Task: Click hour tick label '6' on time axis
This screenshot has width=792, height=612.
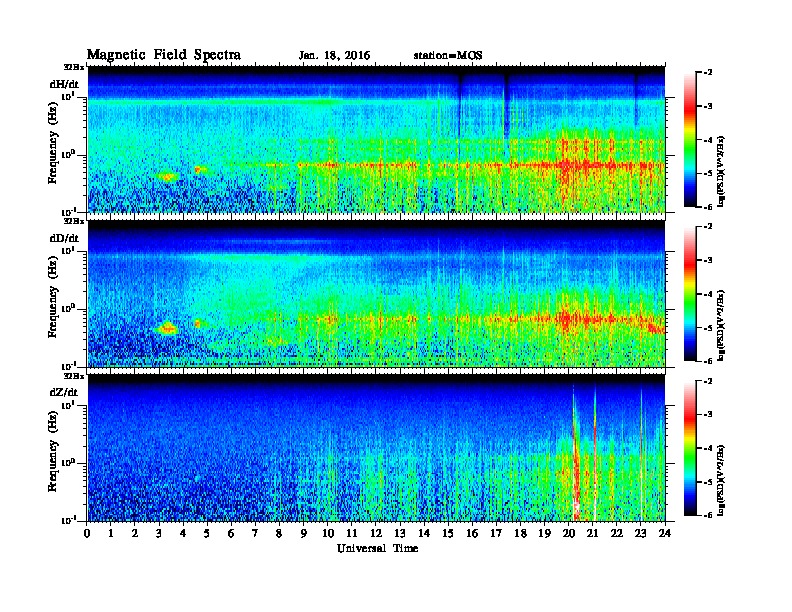Action: (x=231, y=533)
